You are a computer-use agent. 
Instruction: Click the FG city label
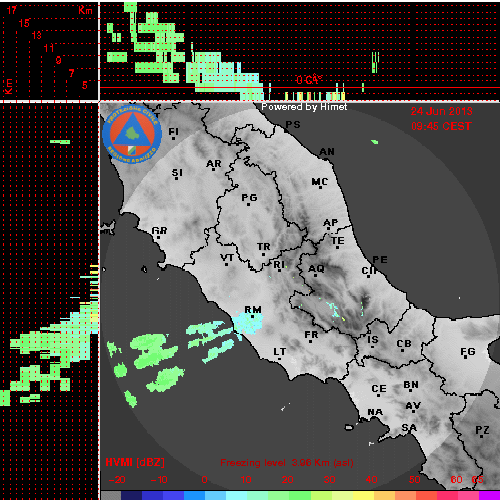[468, 352]
